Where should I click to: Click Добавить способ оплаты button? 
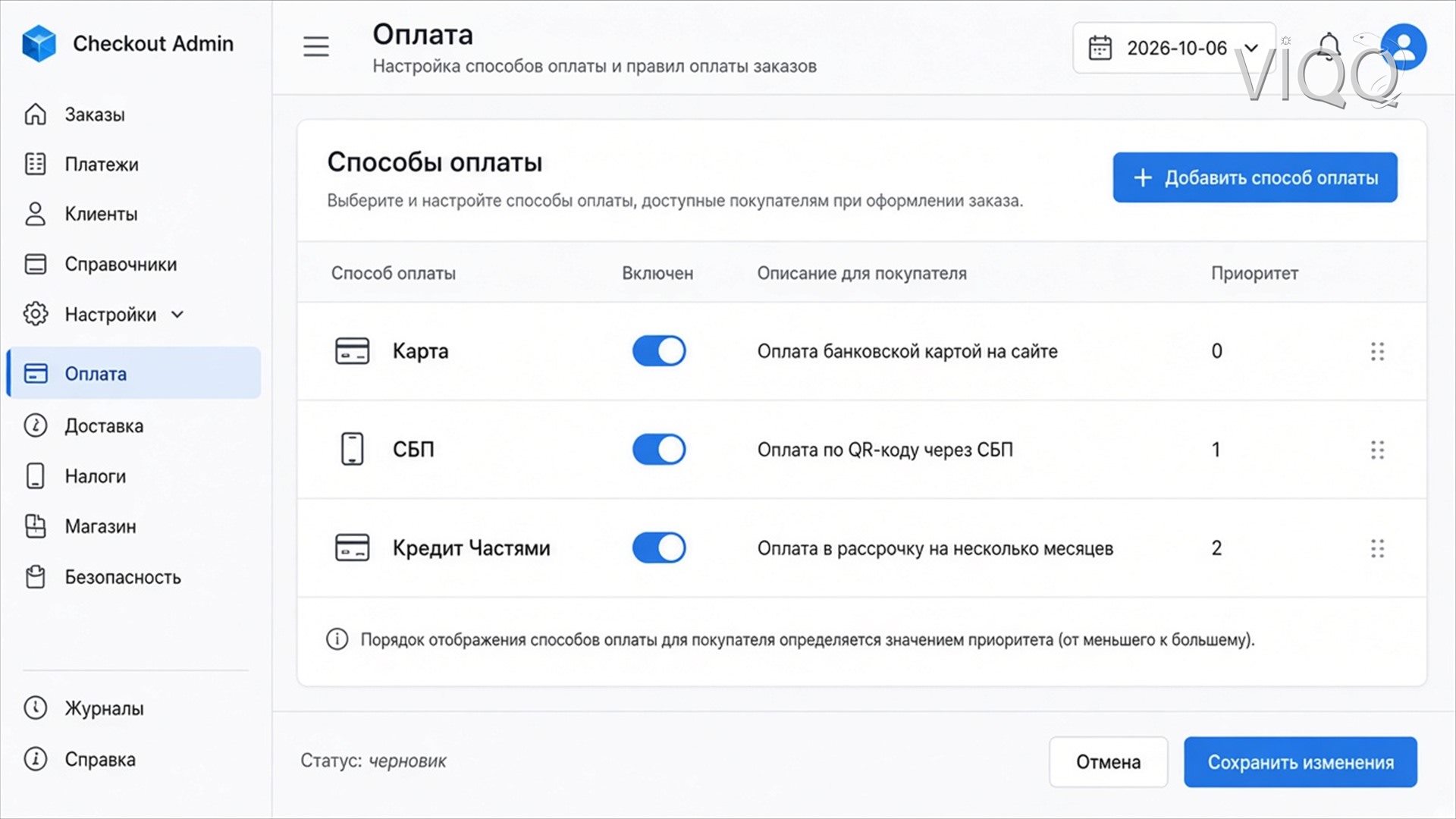1255,177
